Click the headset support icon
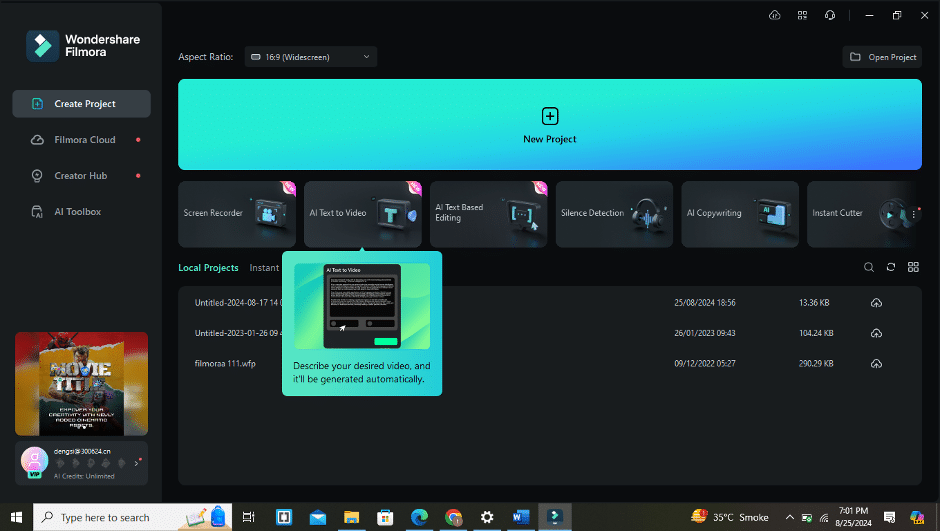Viewport: 941px width, 531px height. click(829, 15)
